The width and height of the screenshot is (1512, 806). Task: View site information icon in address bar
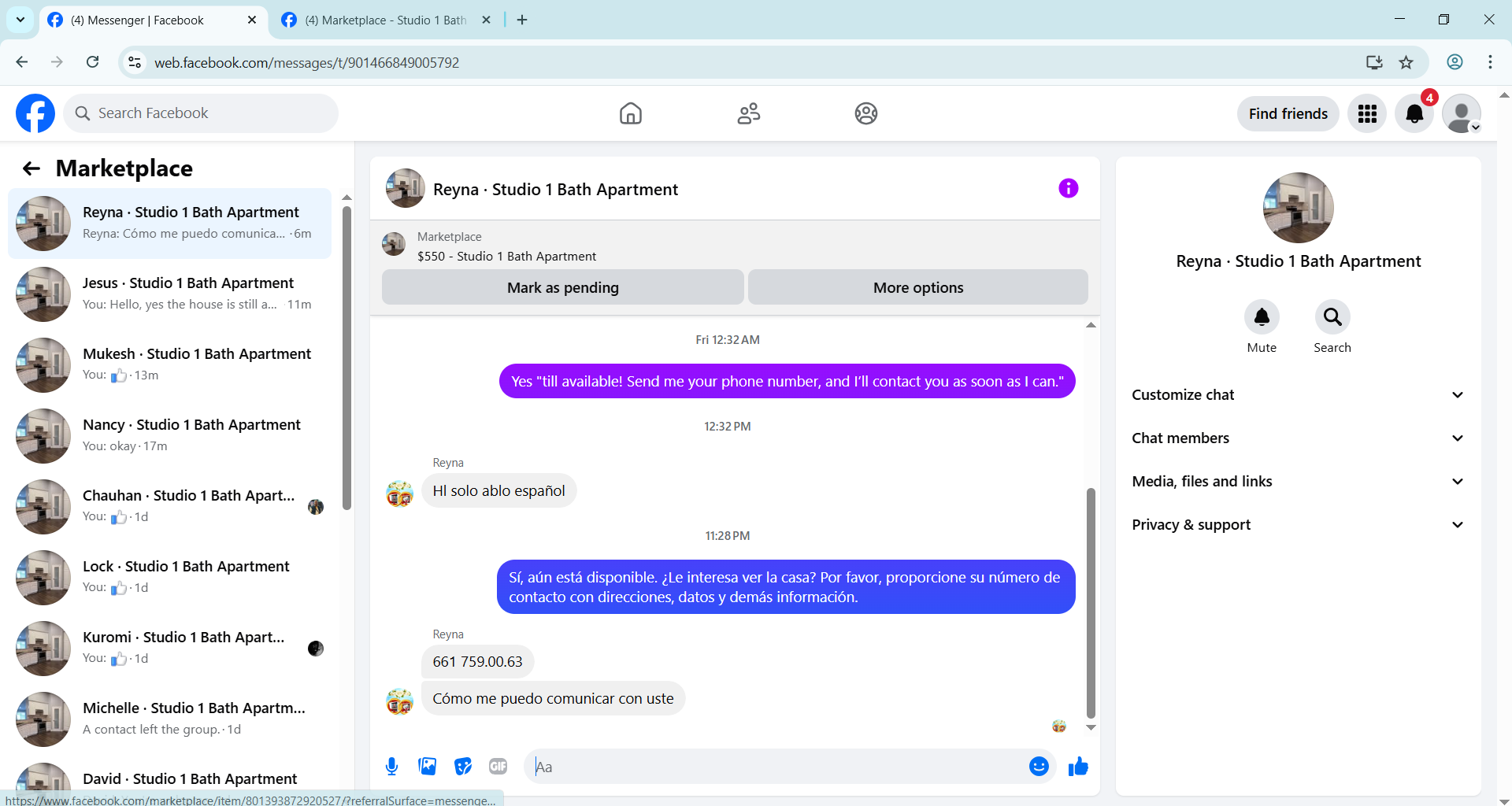pos(135,62)
